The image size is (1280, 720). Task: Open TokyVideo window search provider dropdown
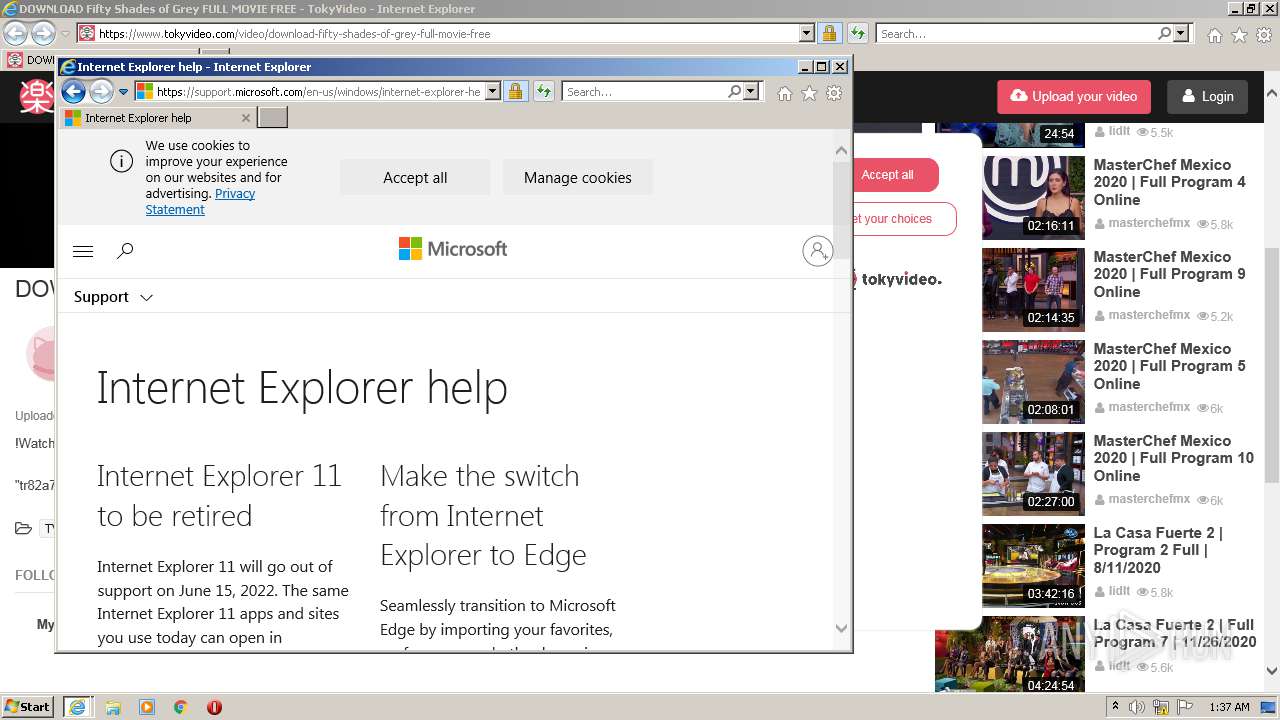(1181, 33)
